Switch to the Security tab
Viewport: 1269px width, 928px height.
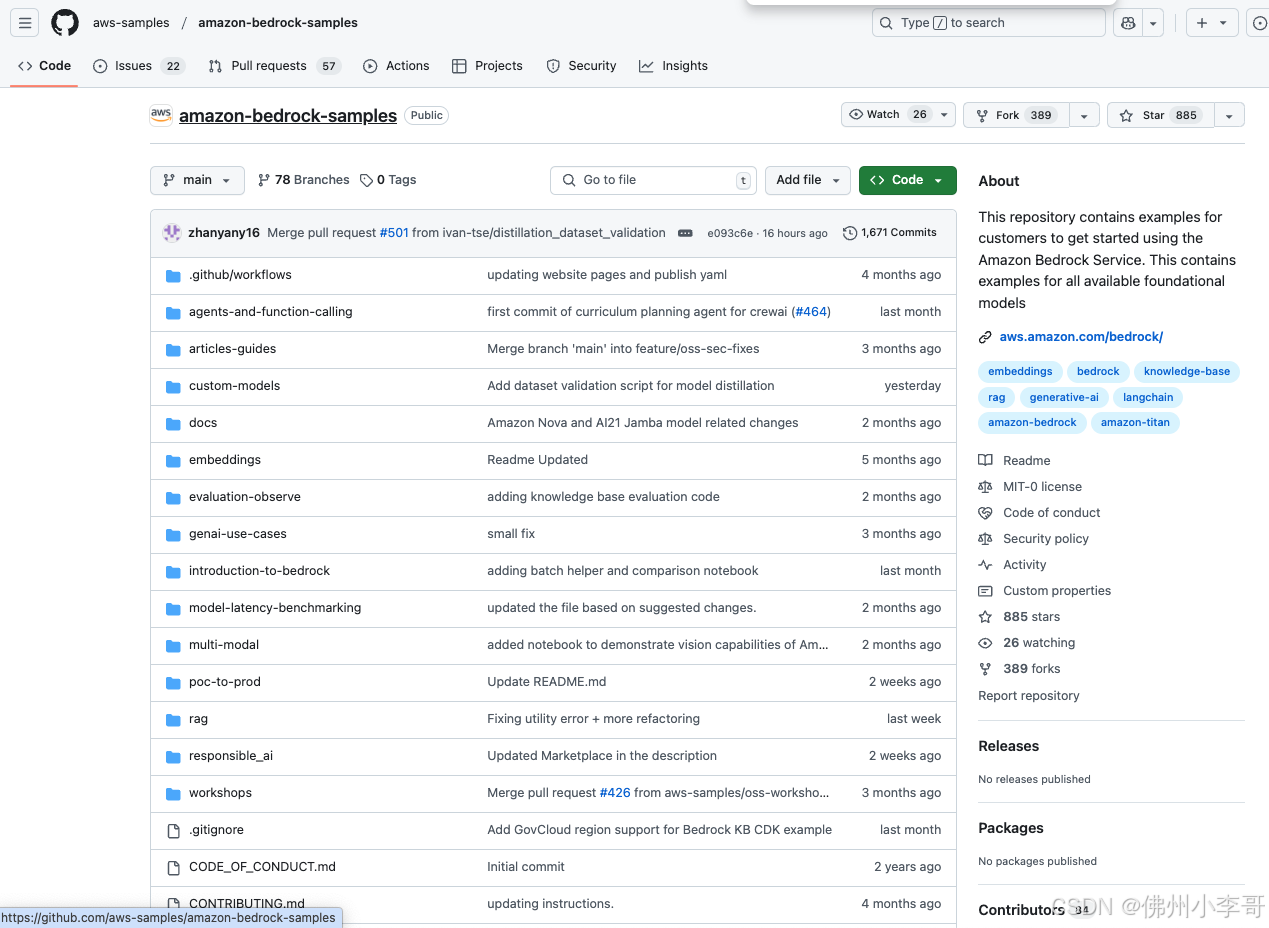pos(581,66)
